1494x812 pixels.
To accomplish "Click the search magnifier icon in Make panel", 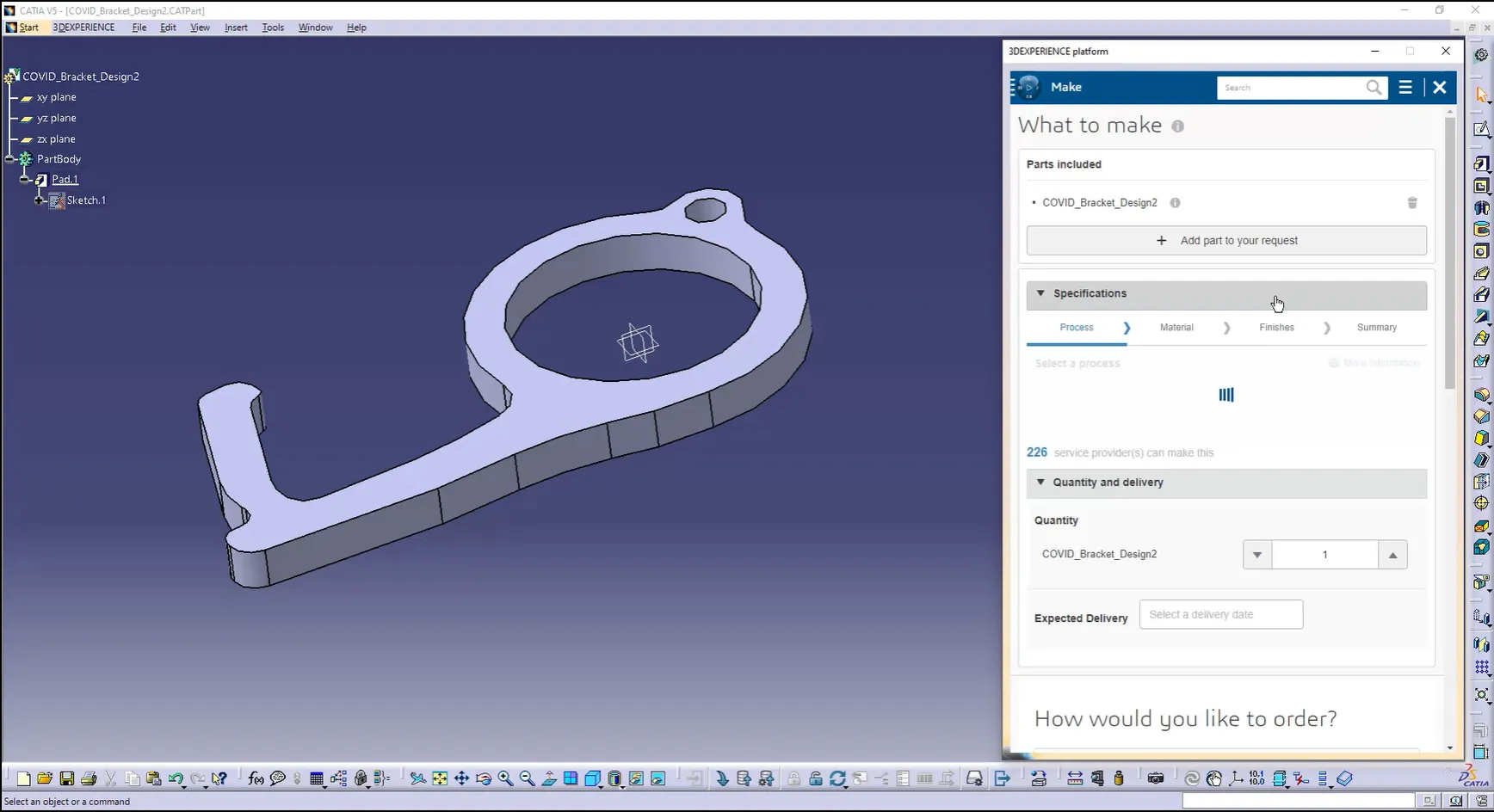I will [1374, 88].
